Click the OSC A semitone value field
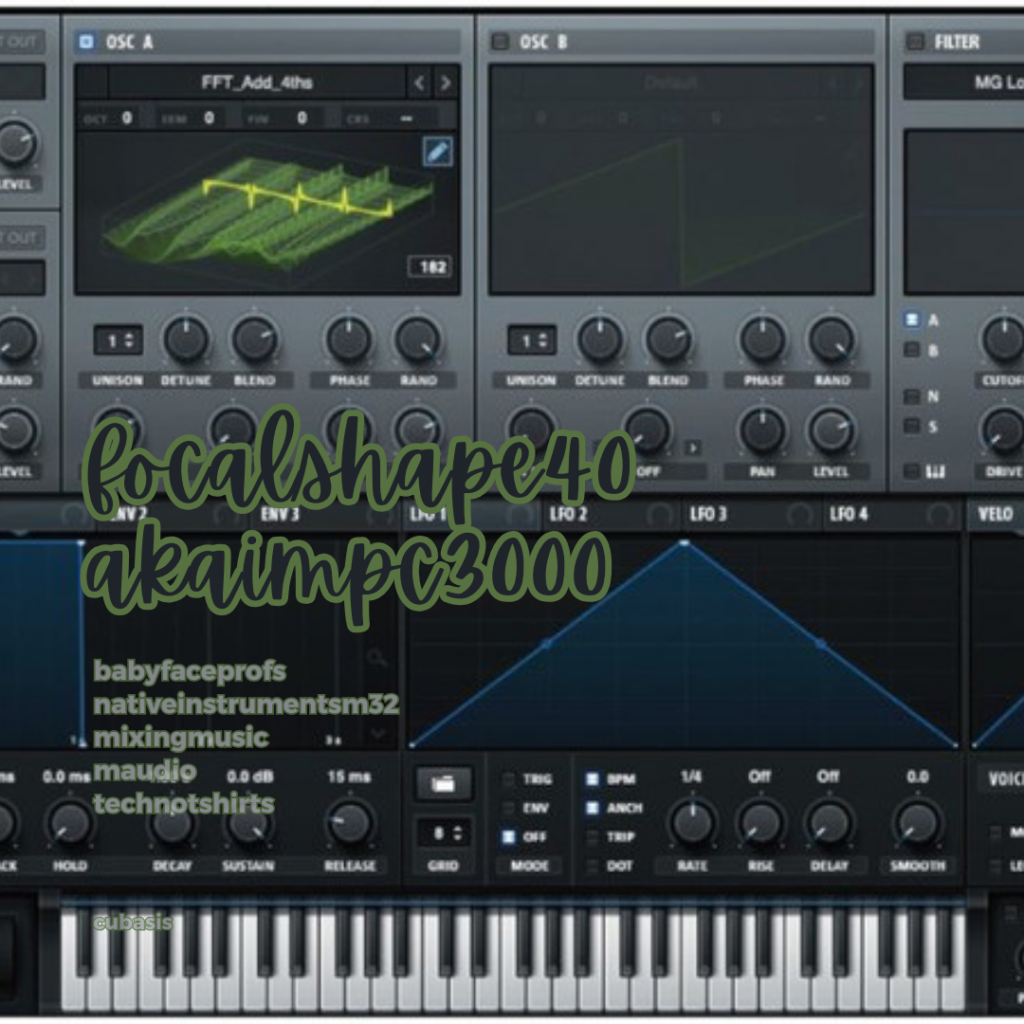The height and width of the screenshot is (1024, 1024). (x=209, y=118)
